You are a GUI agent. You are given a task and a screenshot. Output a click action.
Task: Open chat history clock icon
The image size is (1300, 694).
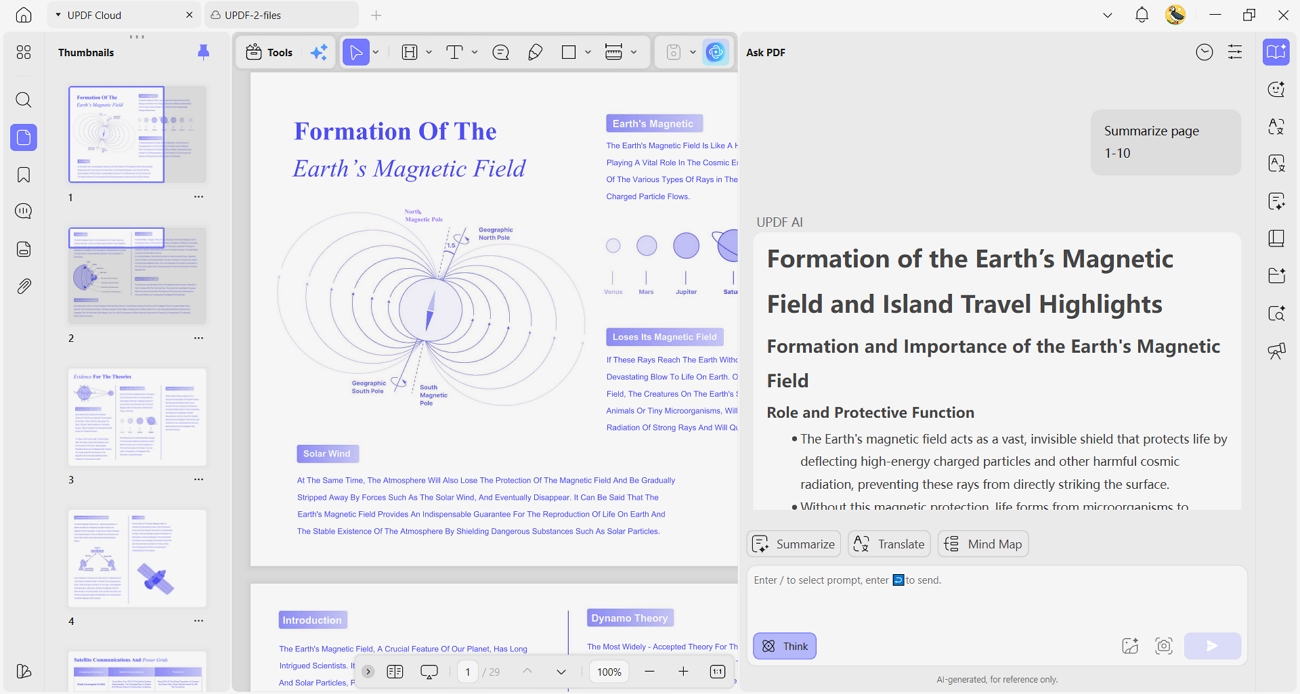point(1204,52)
